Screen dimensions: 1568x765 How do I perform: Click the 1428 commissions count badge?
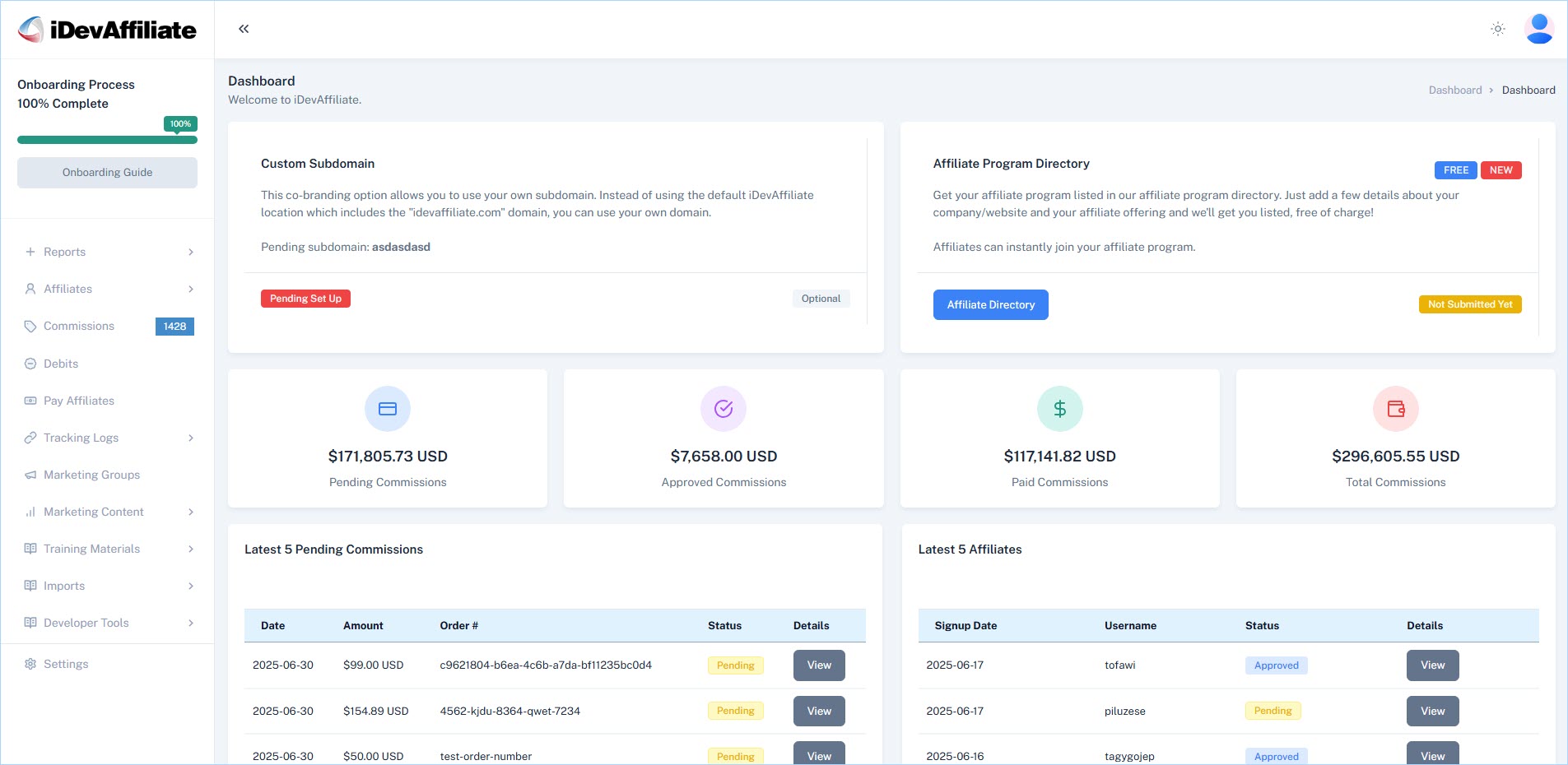tap(174, 327)
